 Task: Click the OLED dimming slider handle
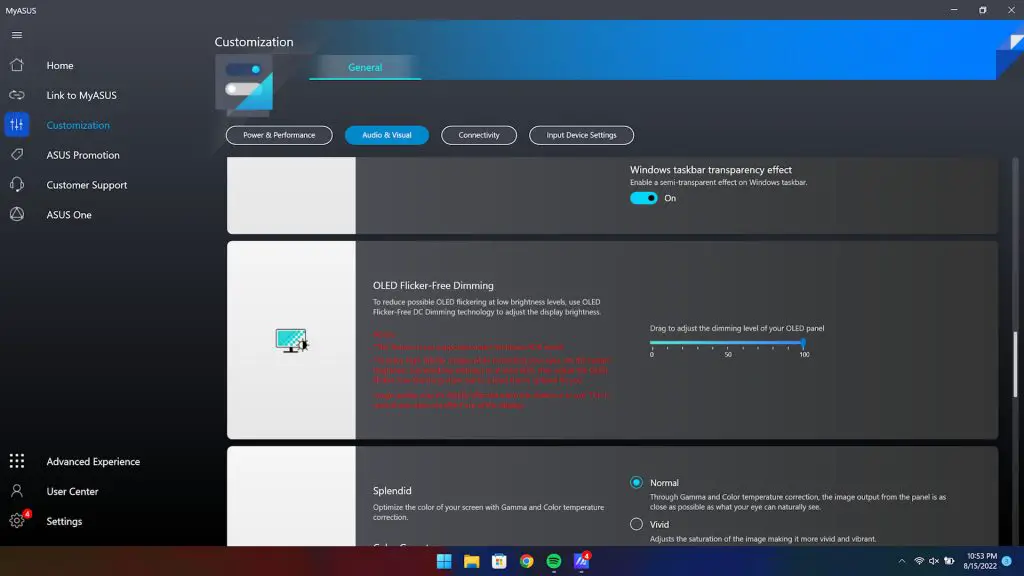coord(803,343)
